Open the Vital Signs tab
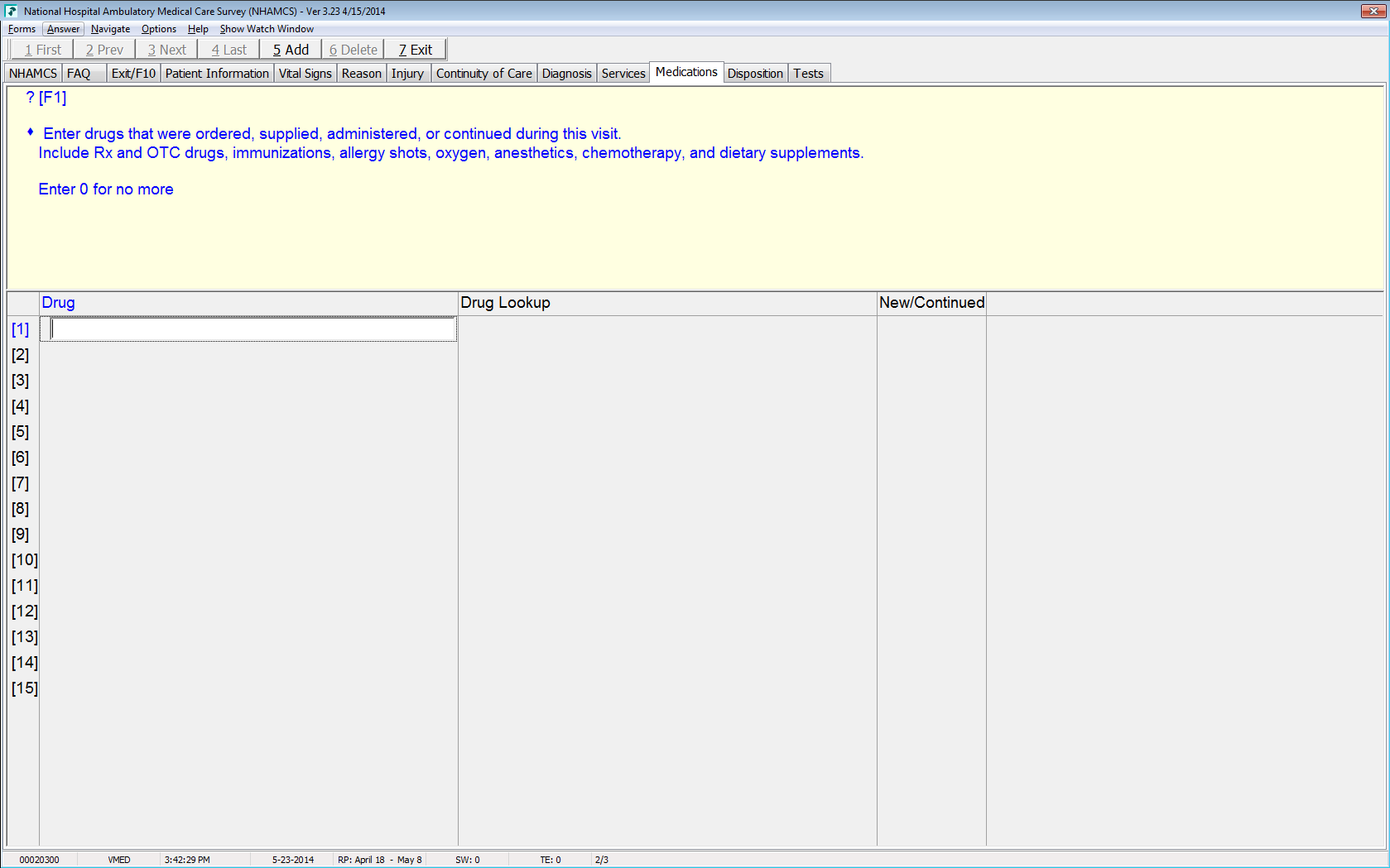 [305, 74]
